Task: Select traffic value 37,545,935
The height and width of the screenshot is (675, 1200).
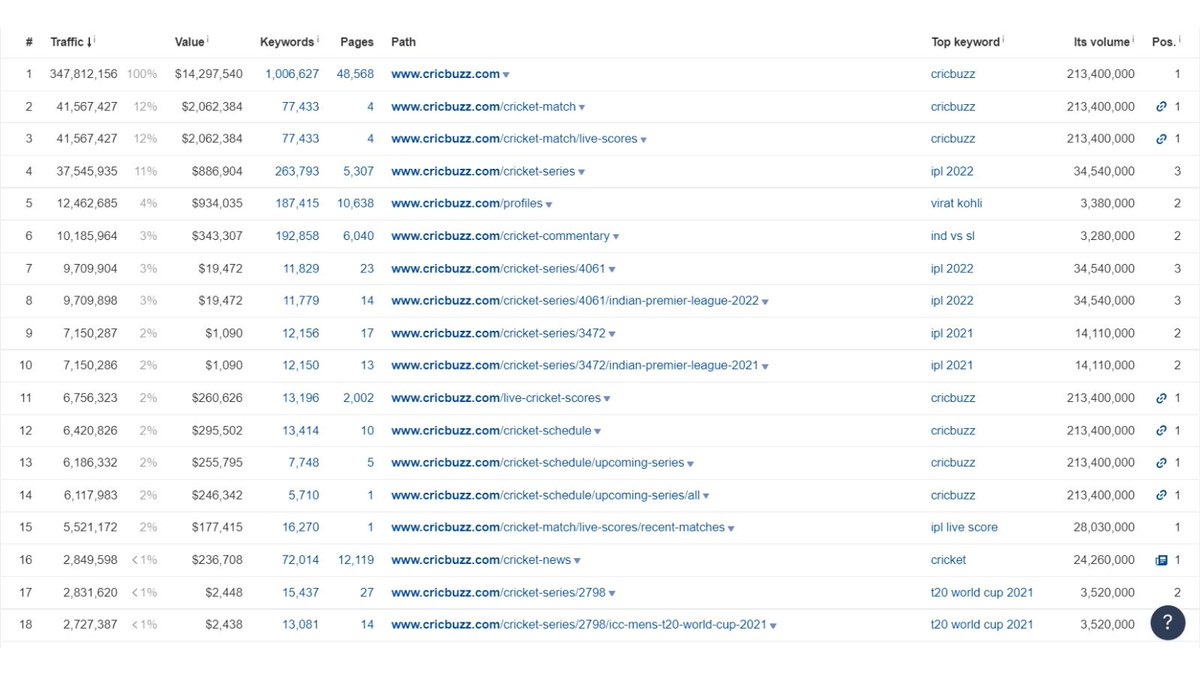Action: tap(86, 171)
